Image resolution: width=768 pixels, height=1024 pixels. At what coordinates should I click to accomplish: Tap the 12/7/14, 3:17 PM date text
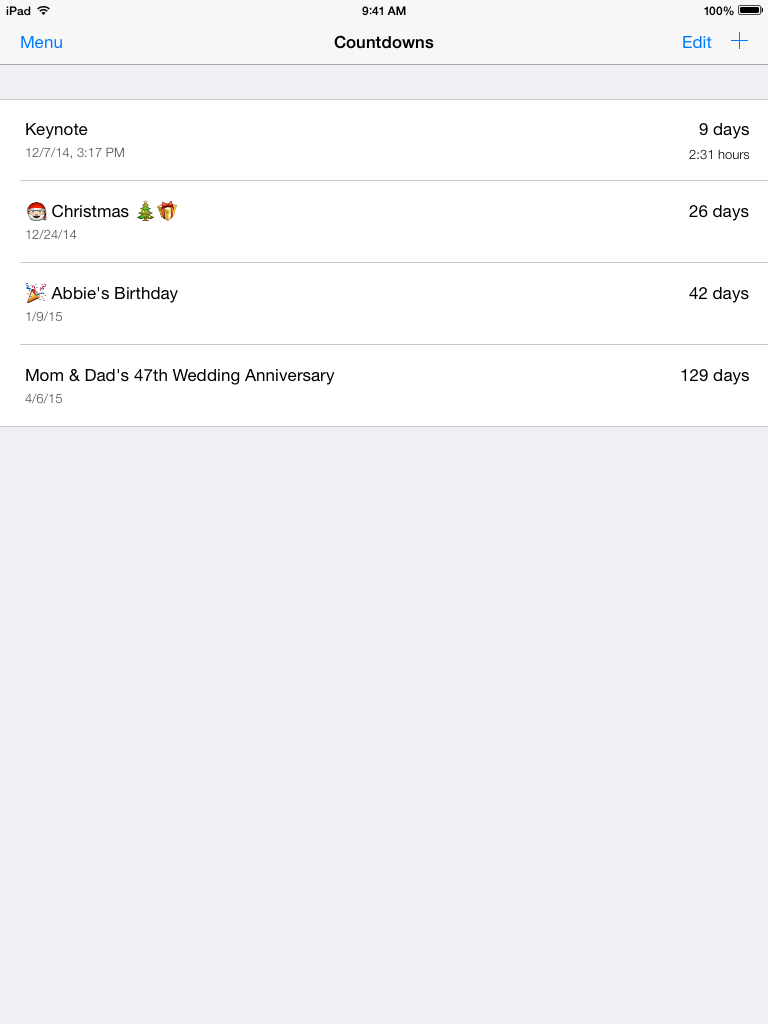click(75, 153)
